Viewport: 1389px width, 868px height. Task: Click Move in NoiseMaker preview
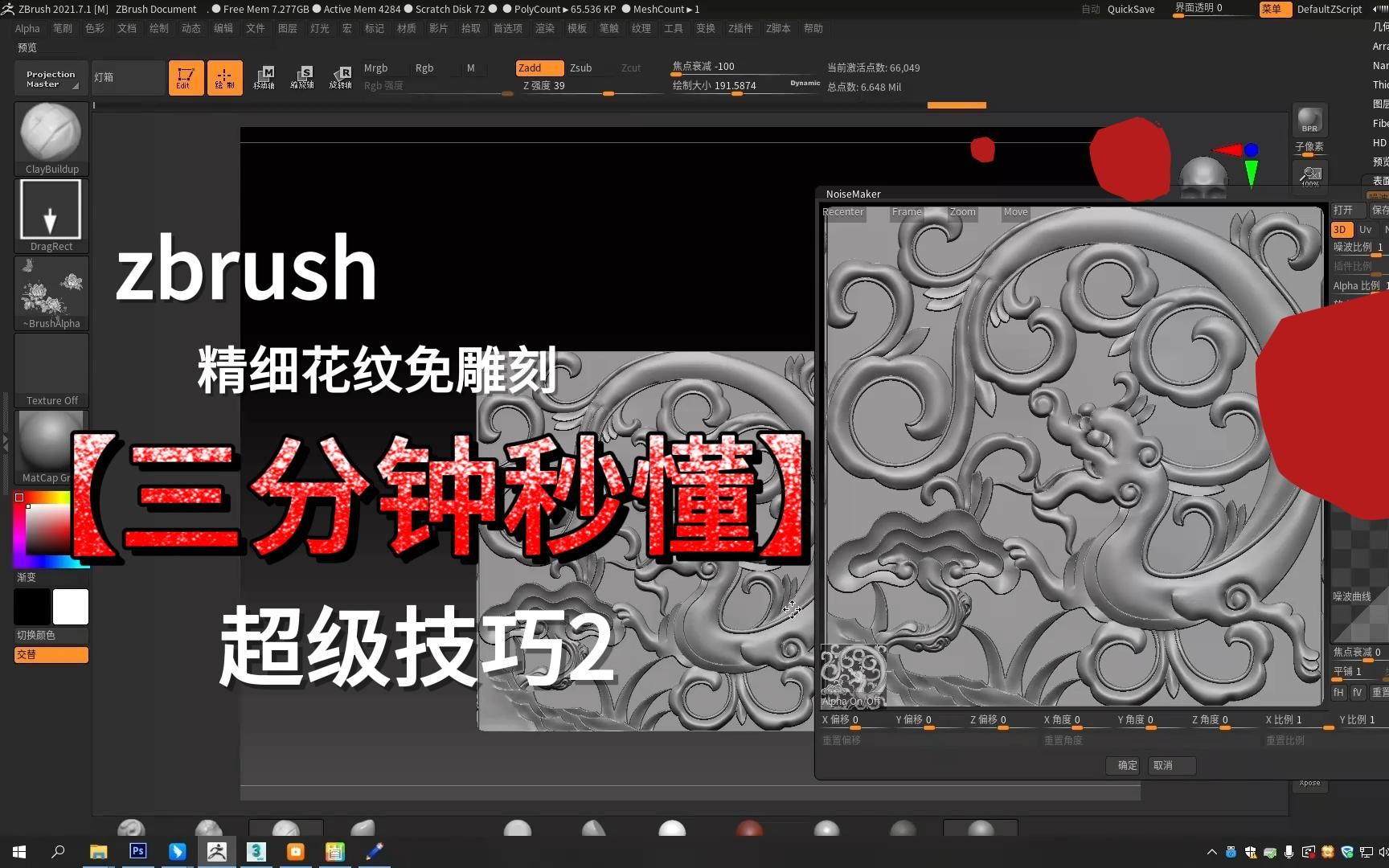(1015, 212)
